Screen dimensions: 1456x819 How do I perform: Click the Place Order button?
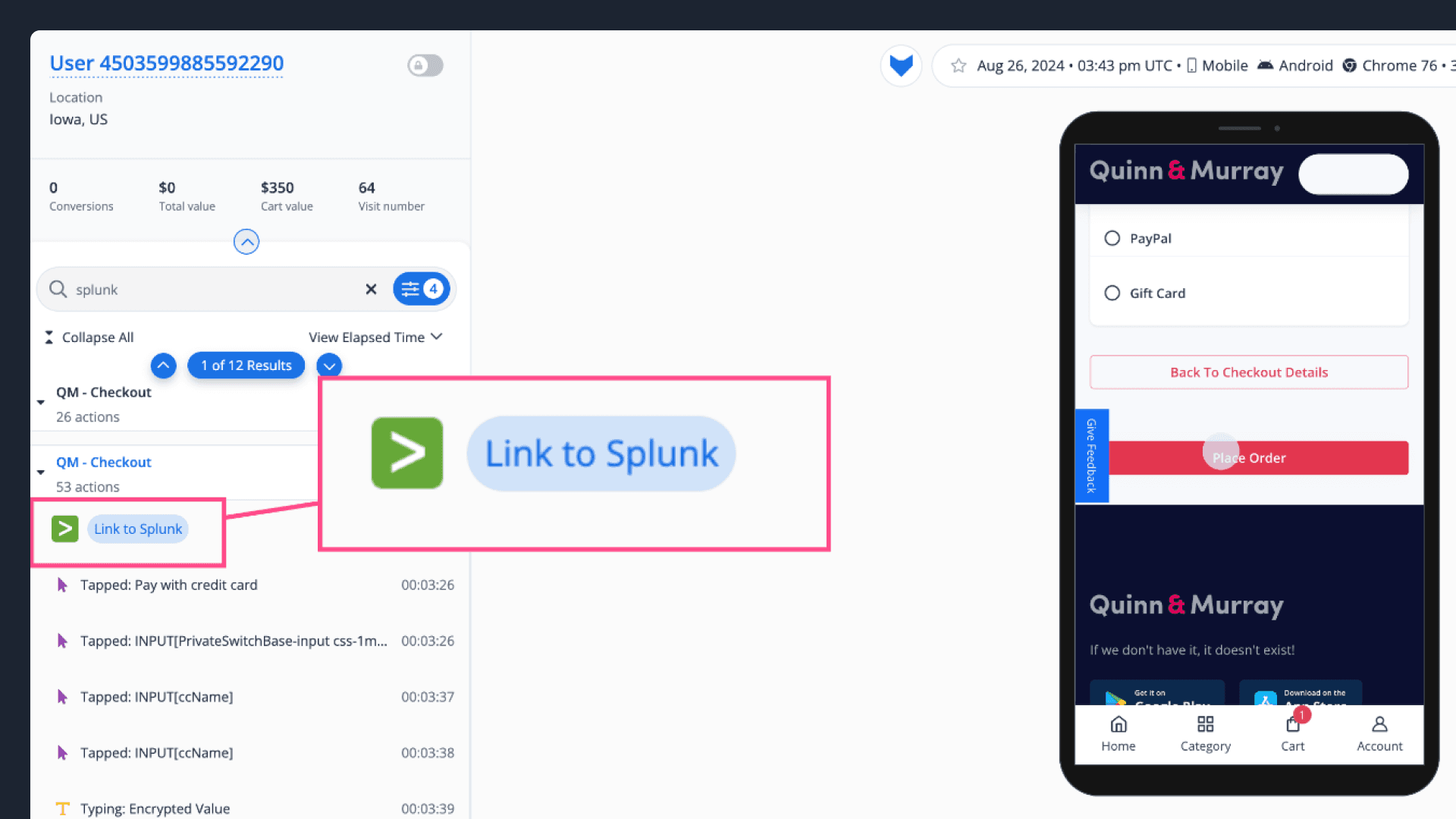[1249, 457]
